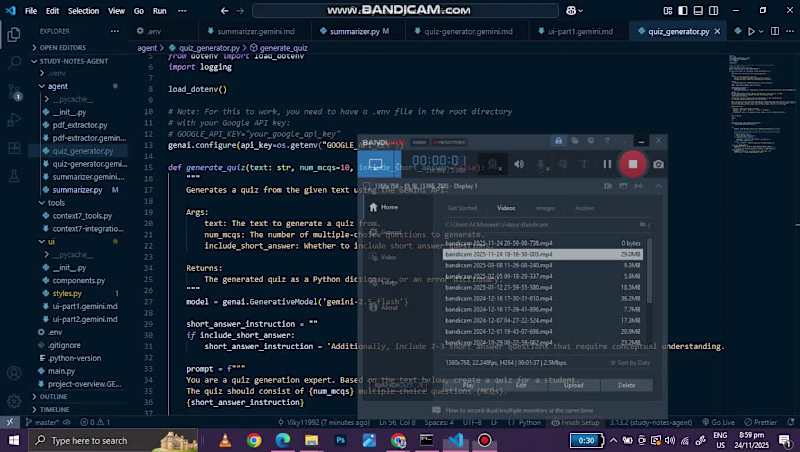Select the 29.0MB Bandicam video row
The image size is (800, 452).
pos(542,254)
